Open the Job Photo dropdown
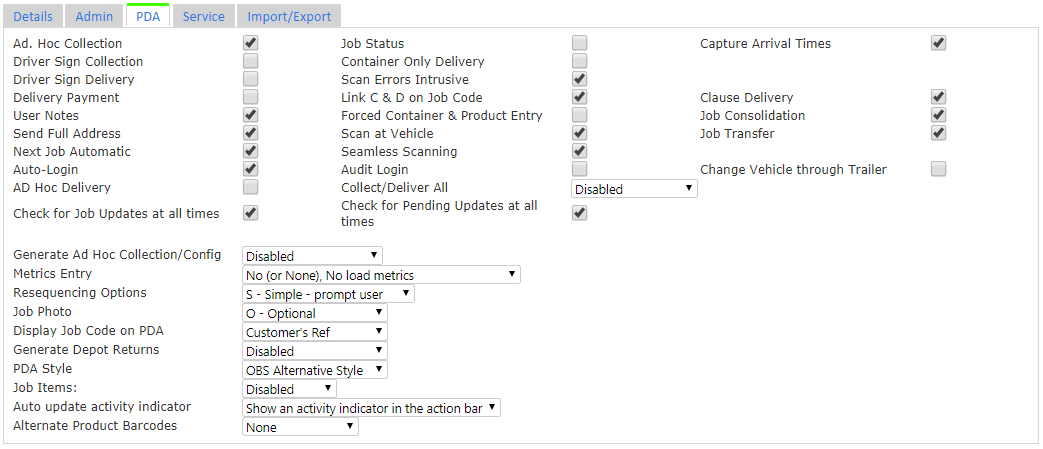 315,313
